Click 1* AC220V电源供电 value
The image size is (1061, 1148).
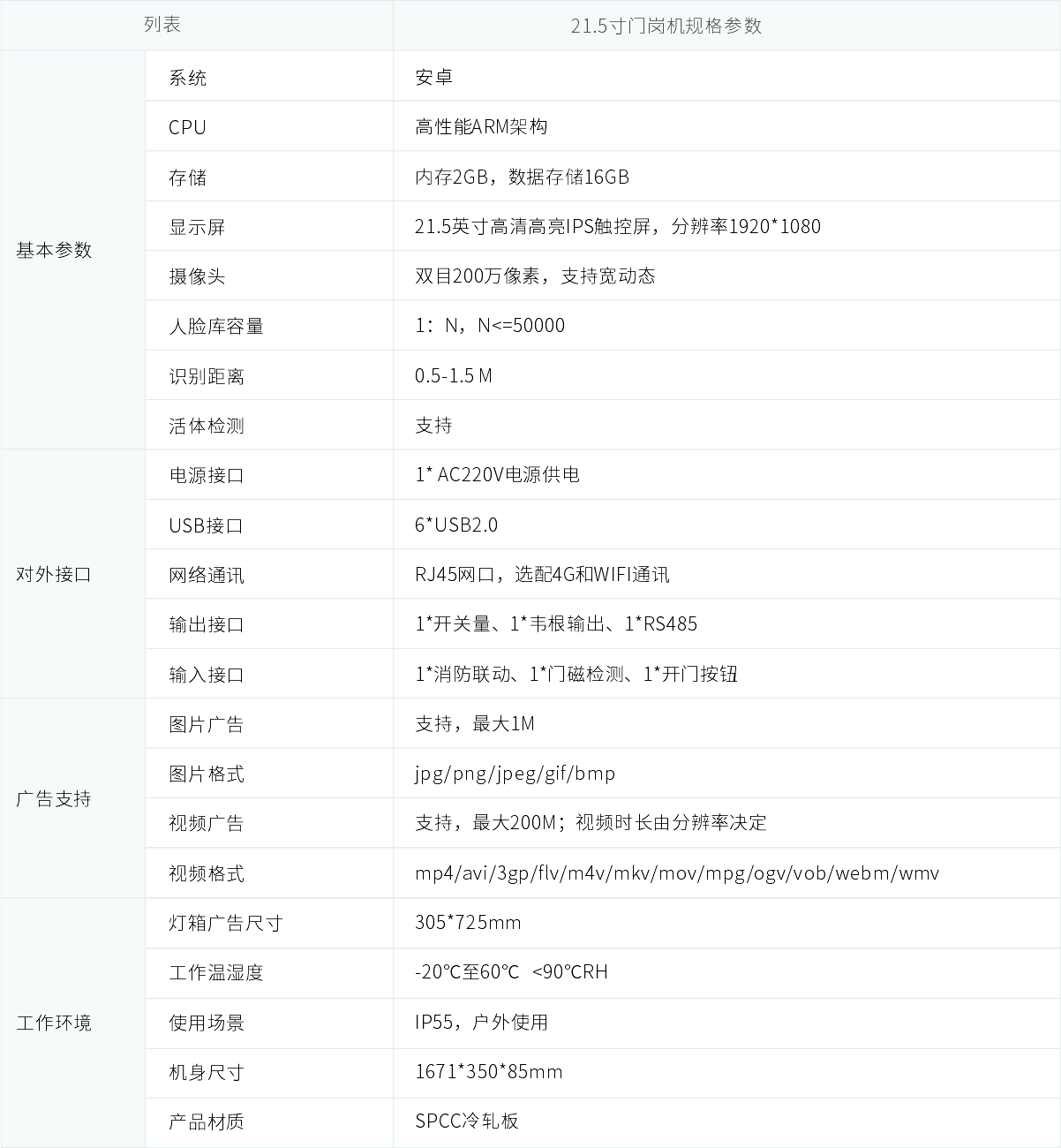coord(497,474)
